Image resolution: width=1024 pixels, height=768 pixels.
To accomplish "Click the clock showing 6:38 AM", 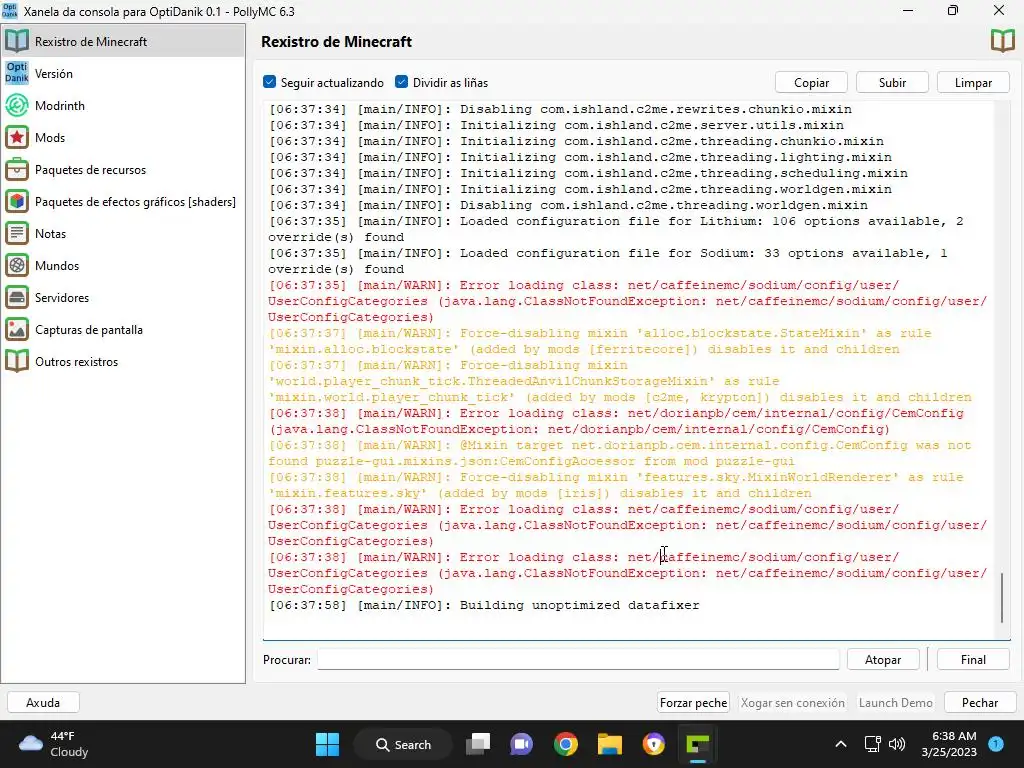I will [949, 744].
